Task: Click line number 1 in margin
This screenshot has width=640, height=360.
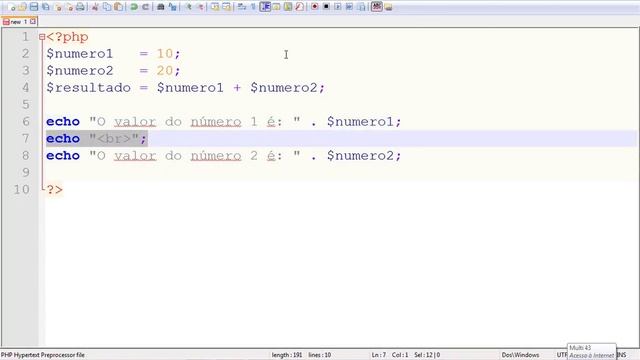Action: point(25,37)
